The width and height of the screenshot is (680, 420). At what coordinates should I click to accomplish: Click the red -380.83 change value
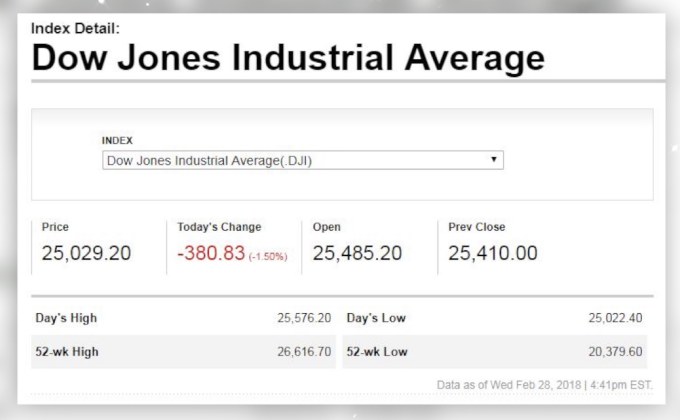pos(211,254)
